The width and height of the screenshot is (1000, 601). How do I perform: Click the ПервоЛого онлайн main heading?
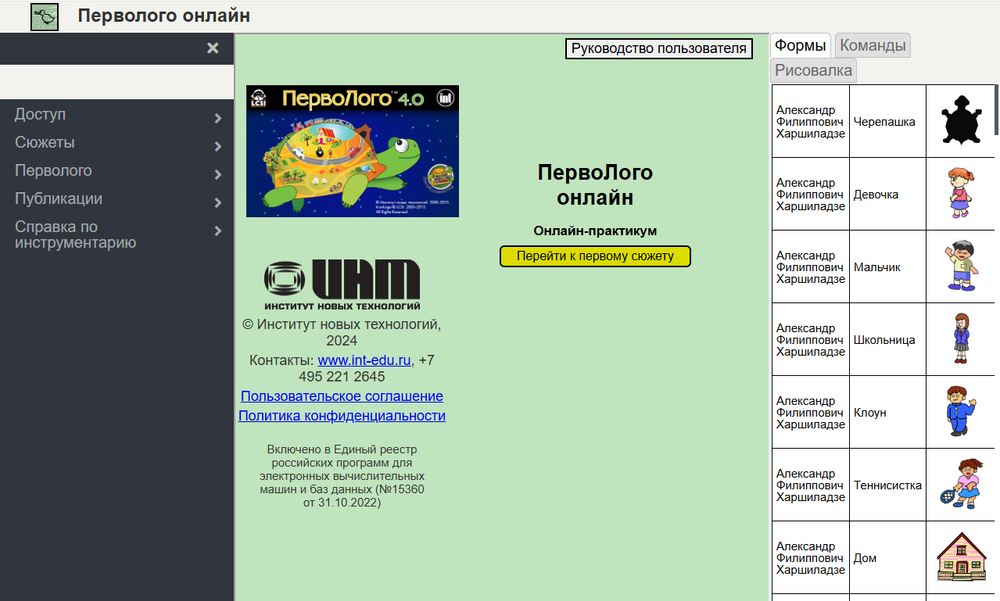(x=595, y=184)
